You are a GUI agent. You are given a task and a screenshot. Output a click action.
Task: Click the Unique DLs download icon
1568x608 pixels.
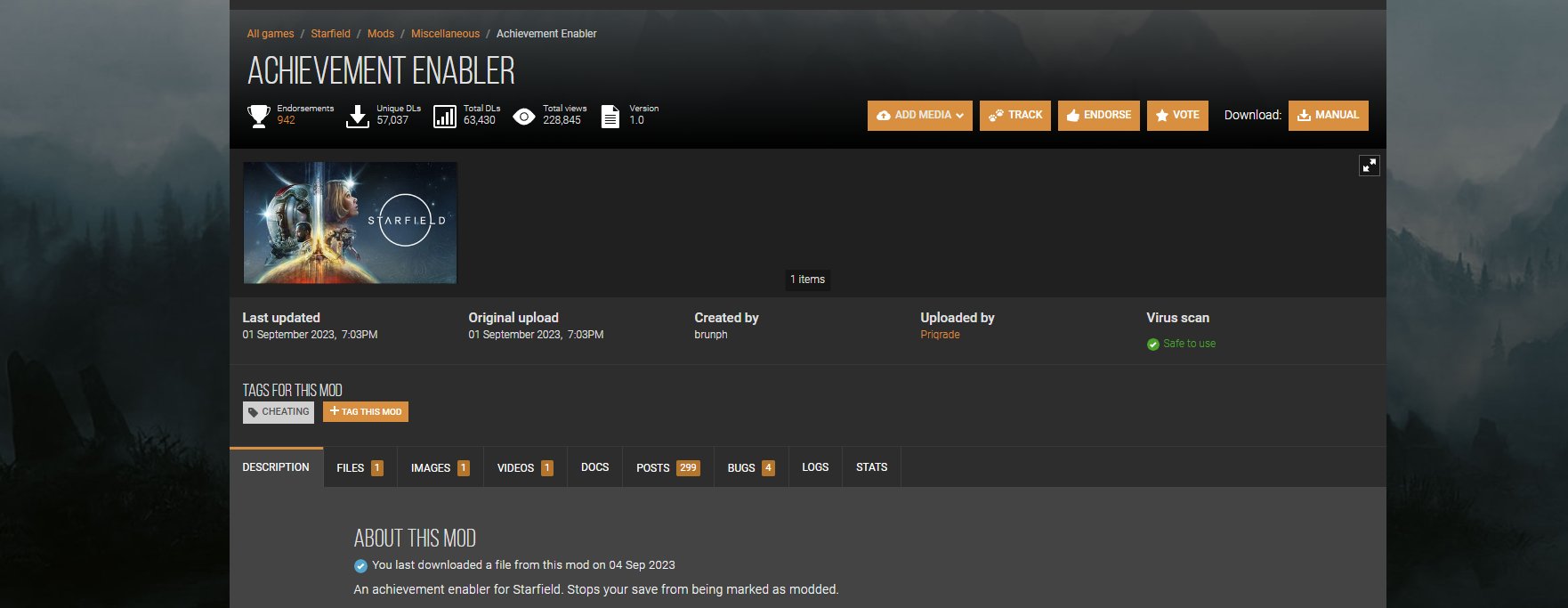(x=357, y=116)
